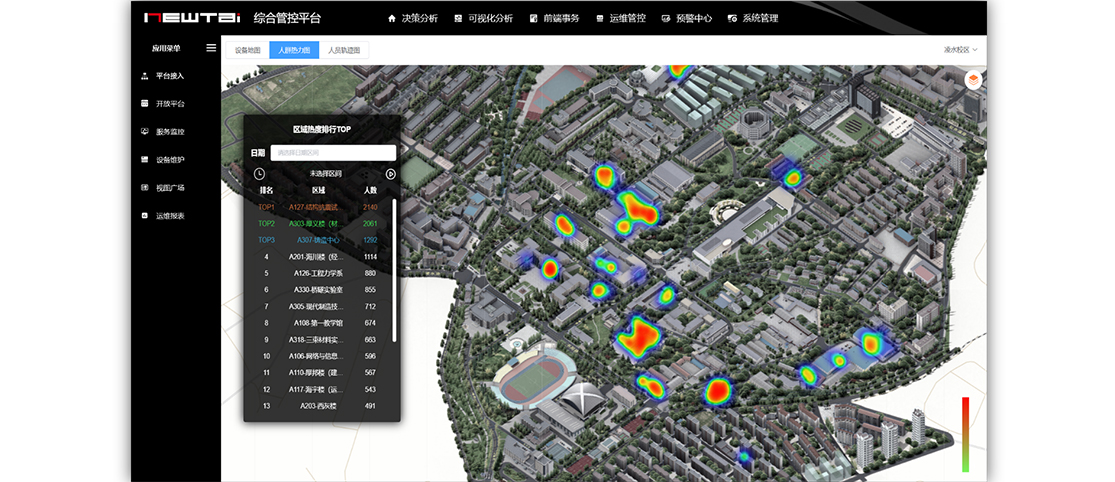
Task: Select 设备维护 in the sidebar
Action: tap(169, 160)
